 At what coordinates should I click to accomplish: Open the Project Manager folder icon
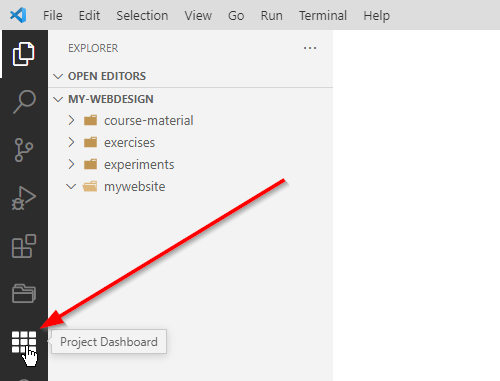[x=24, y=293]
